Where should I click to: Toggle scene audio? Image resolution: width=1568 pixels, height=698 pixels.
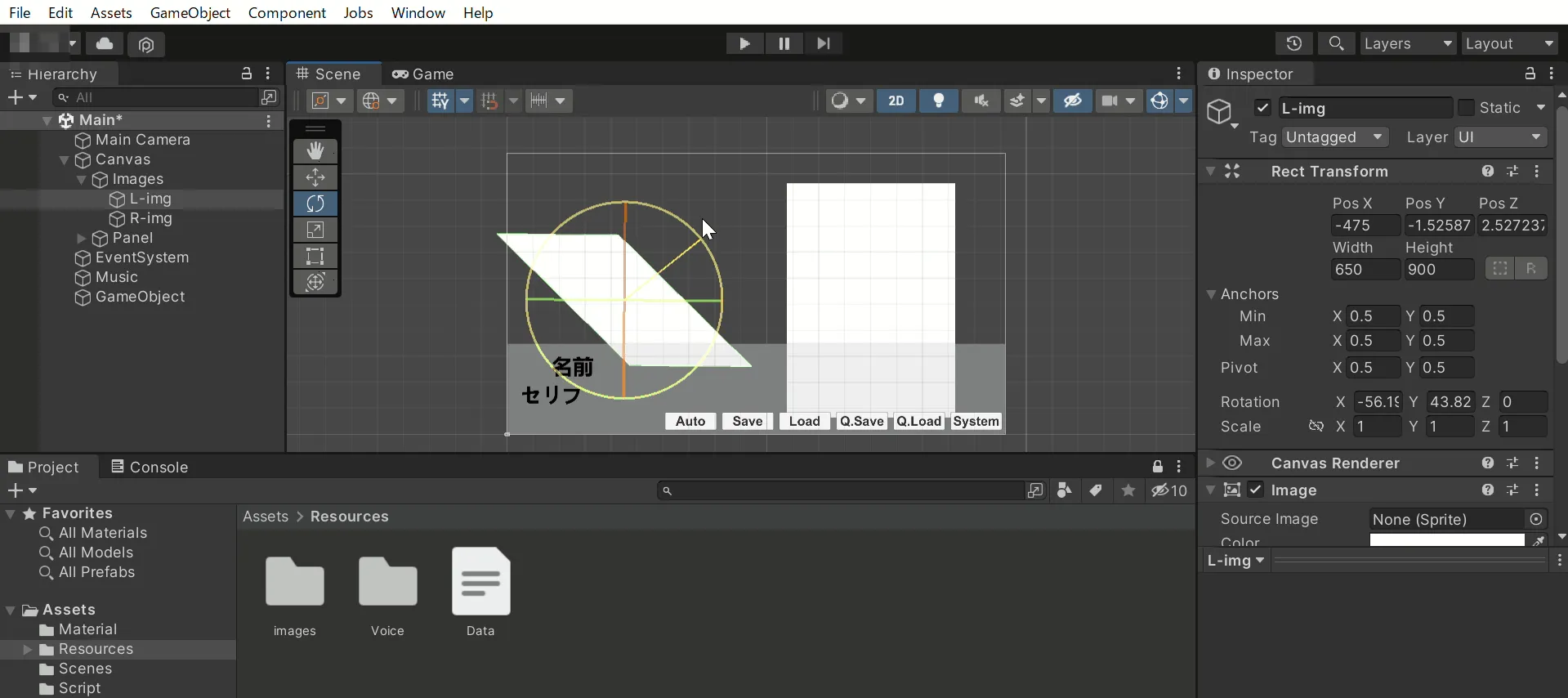pyautogui.click(x=981, y=101)
